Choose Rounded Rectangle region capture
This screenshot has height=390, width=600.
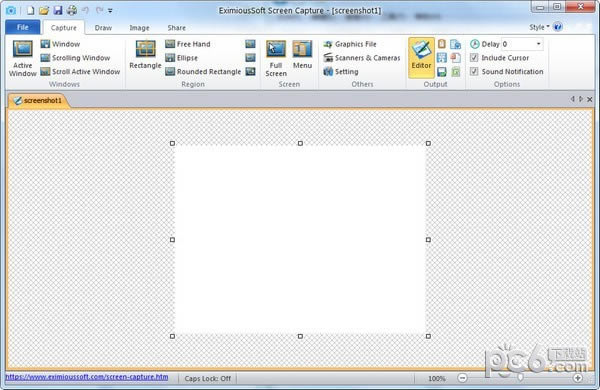tap(203, 72)
